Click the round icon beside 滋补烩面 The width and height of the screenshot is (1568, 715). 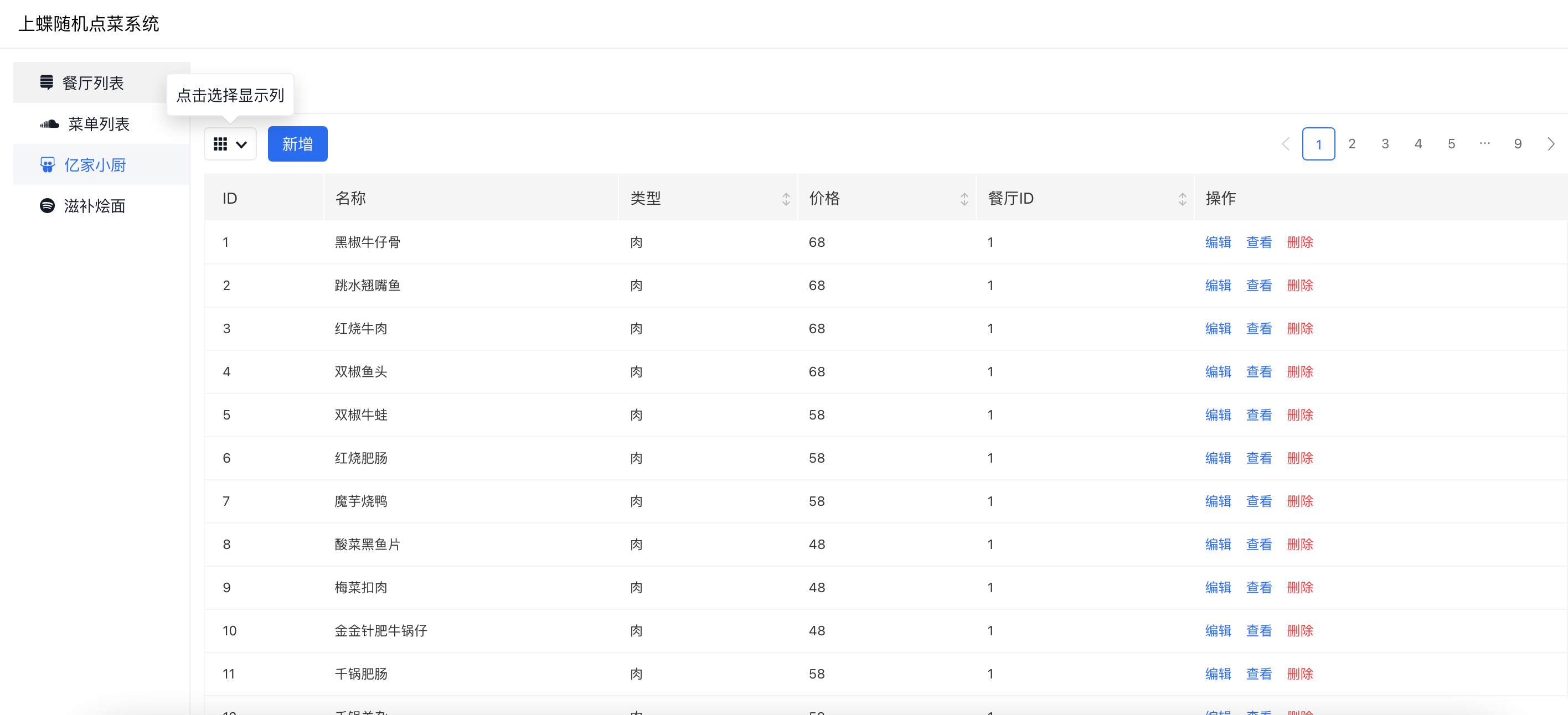tap(48, 206)
